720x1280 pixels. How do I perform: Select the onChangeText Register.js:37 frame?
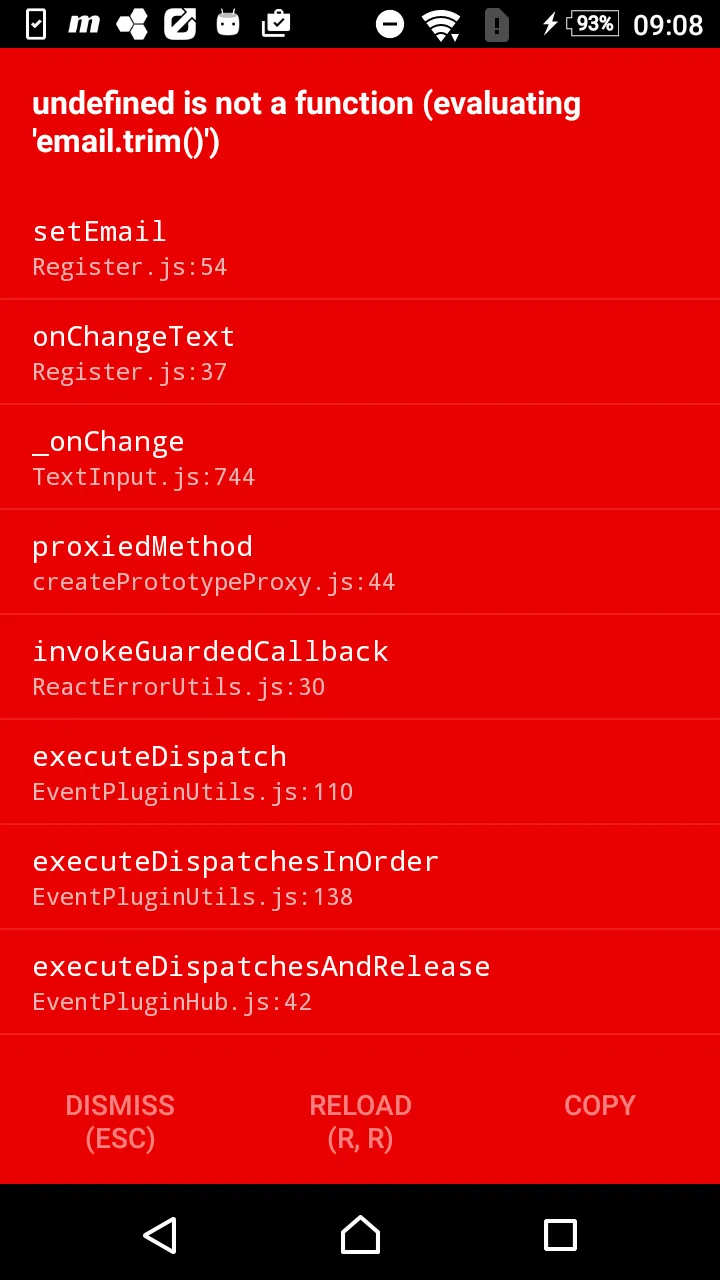(360, 352)
